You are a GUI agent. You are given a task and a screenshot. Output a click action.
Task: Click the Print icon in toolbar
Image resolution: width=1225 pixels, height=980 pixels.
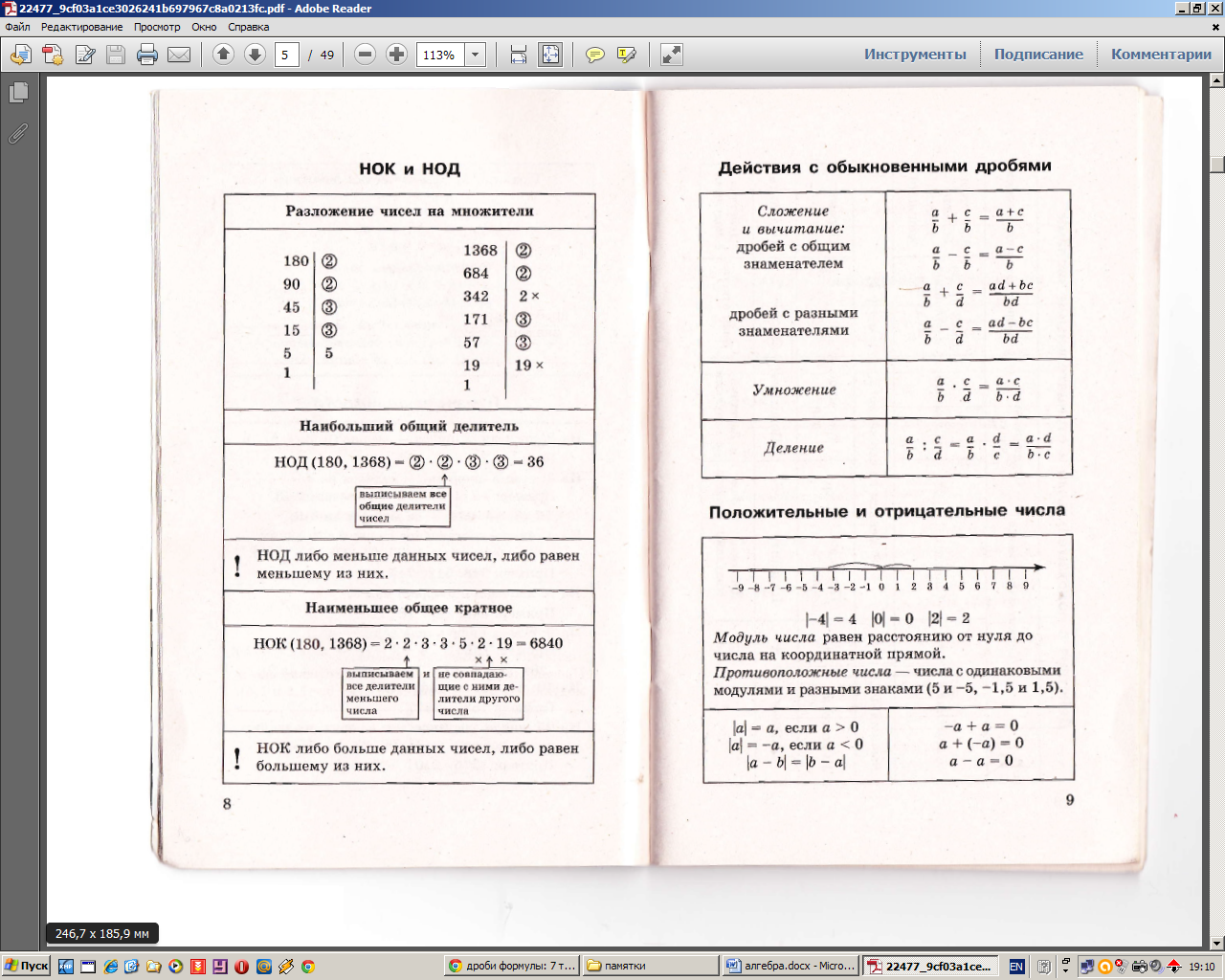click(x=147, y=55)
